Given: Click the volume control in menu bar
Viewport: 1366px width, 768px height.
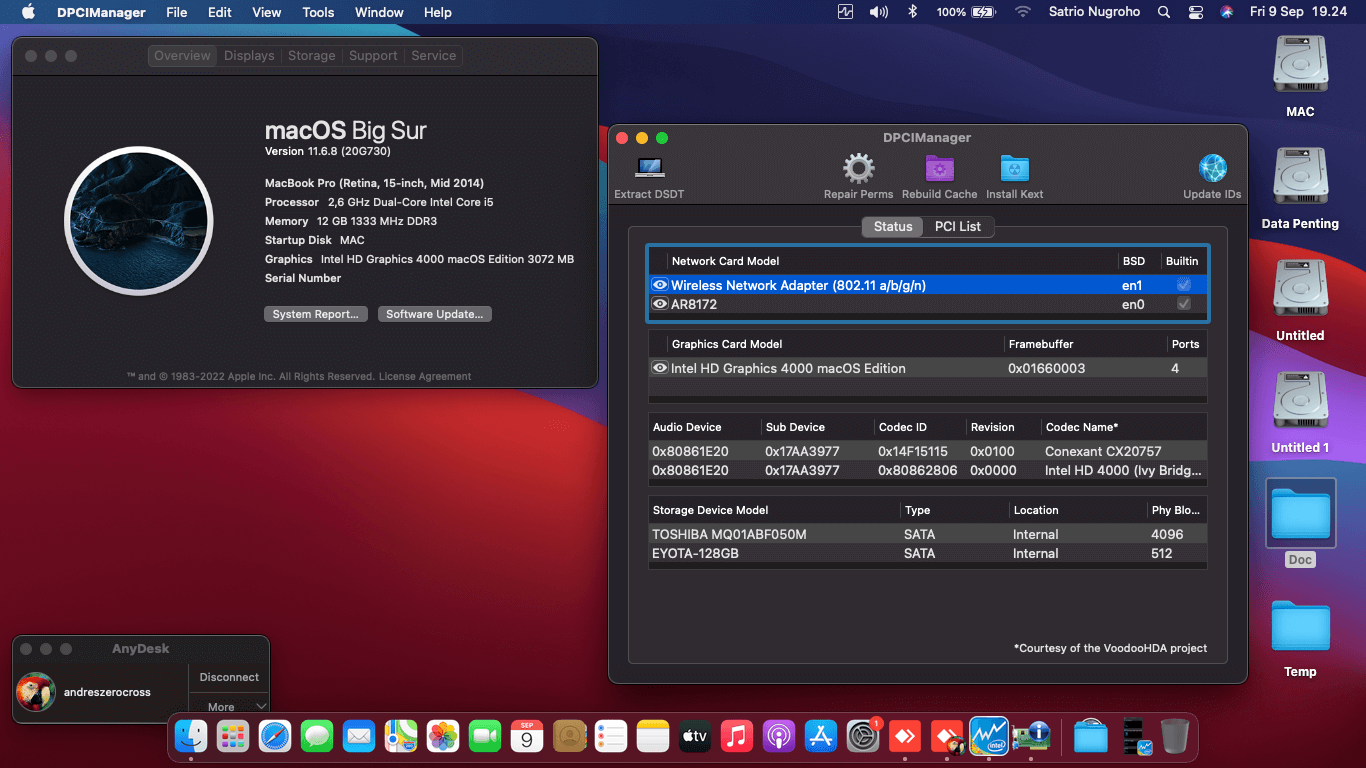Looking at the screenshot, I should pos(879,12).
